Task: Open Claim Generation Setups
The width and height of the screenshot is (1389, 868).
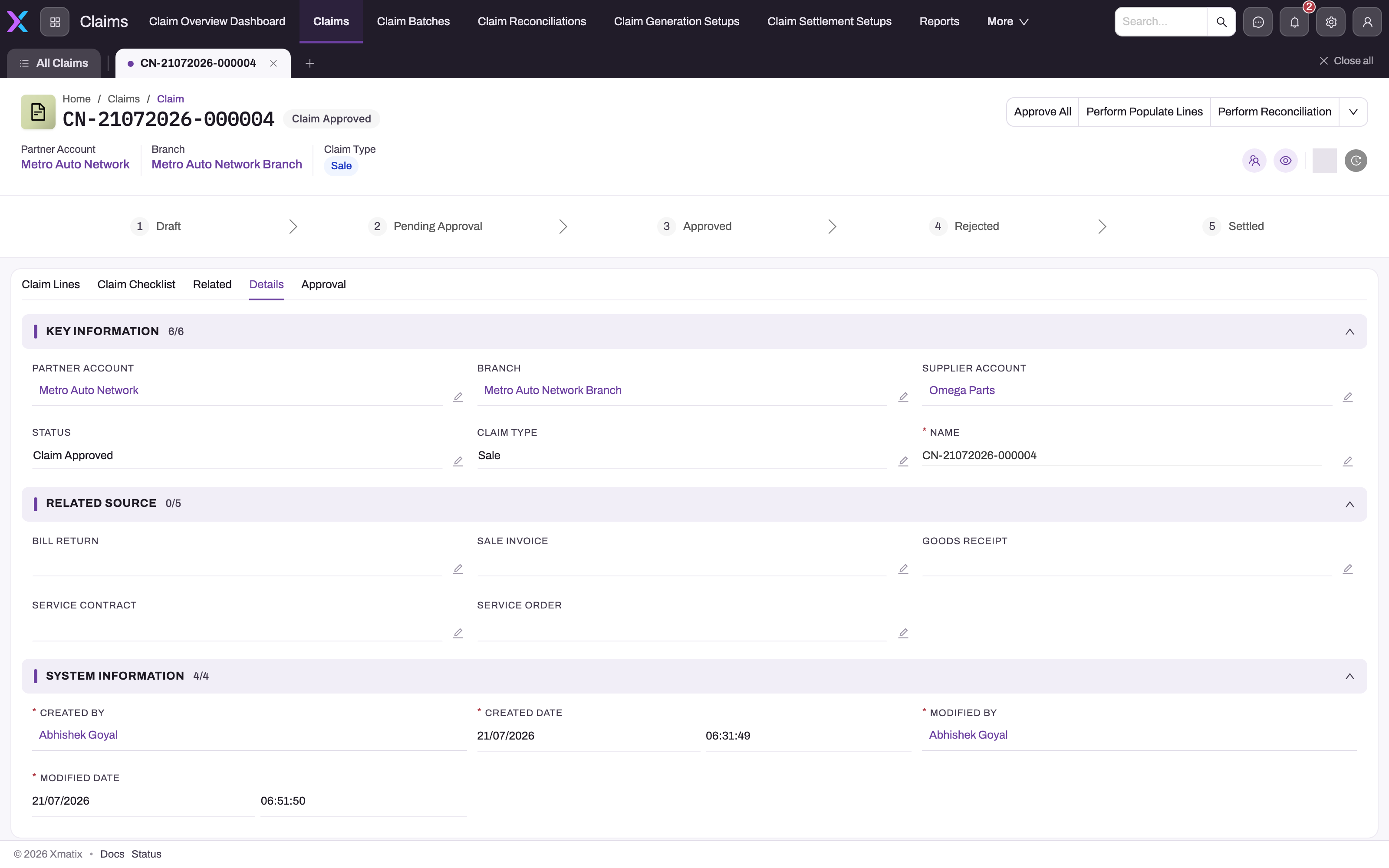Action: pyautogui.click(x=677, y=22)
